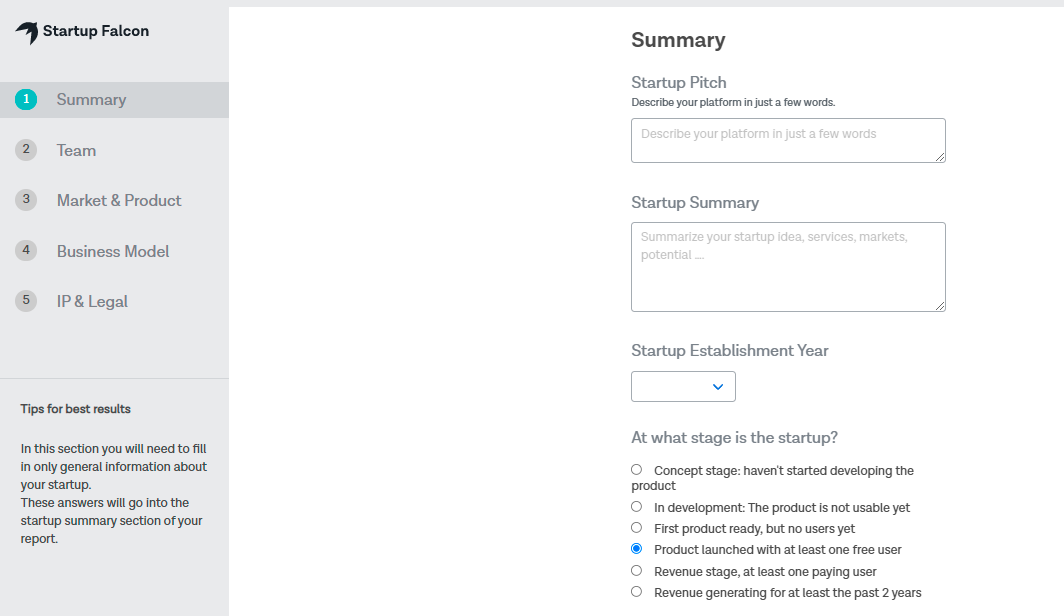
Task: Click the circled 4 beside Business Model
Action: pos(26,250)
